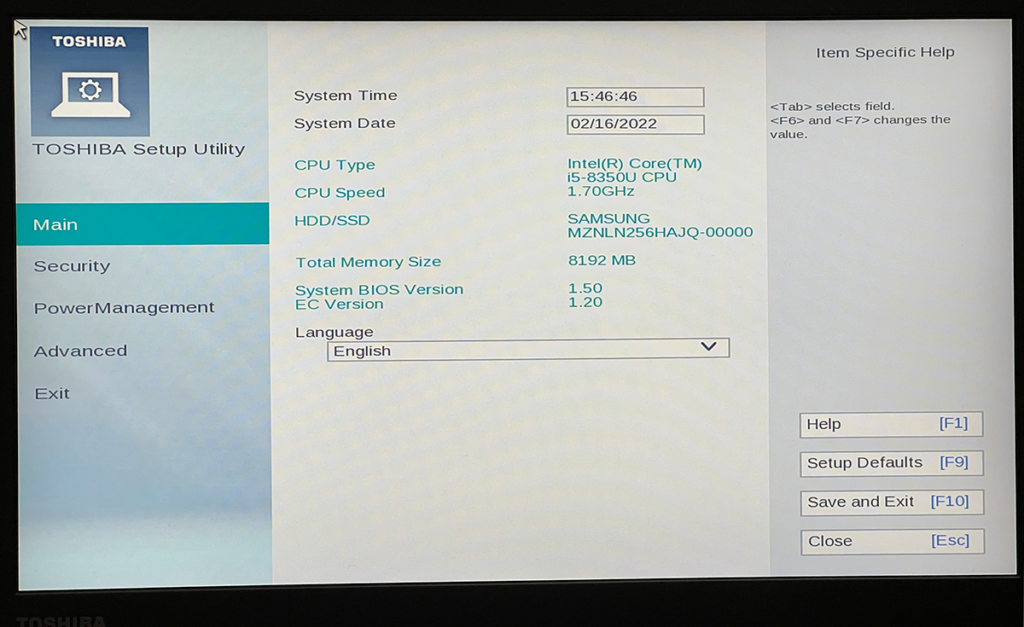Click the Item Specific Help heading

[x=885, y=52]
